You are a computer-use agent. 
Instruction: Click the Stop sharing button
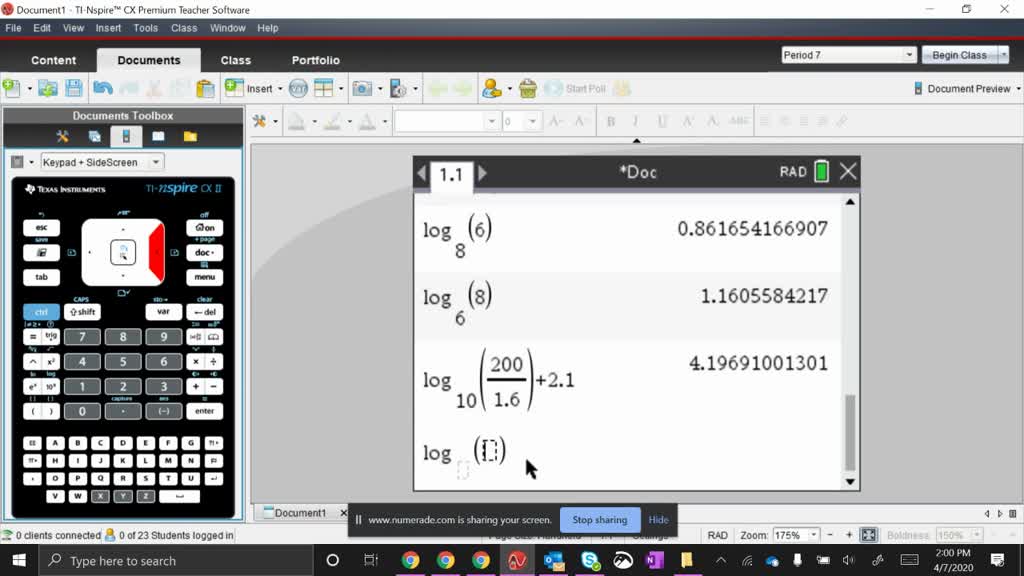pos(599,520)
